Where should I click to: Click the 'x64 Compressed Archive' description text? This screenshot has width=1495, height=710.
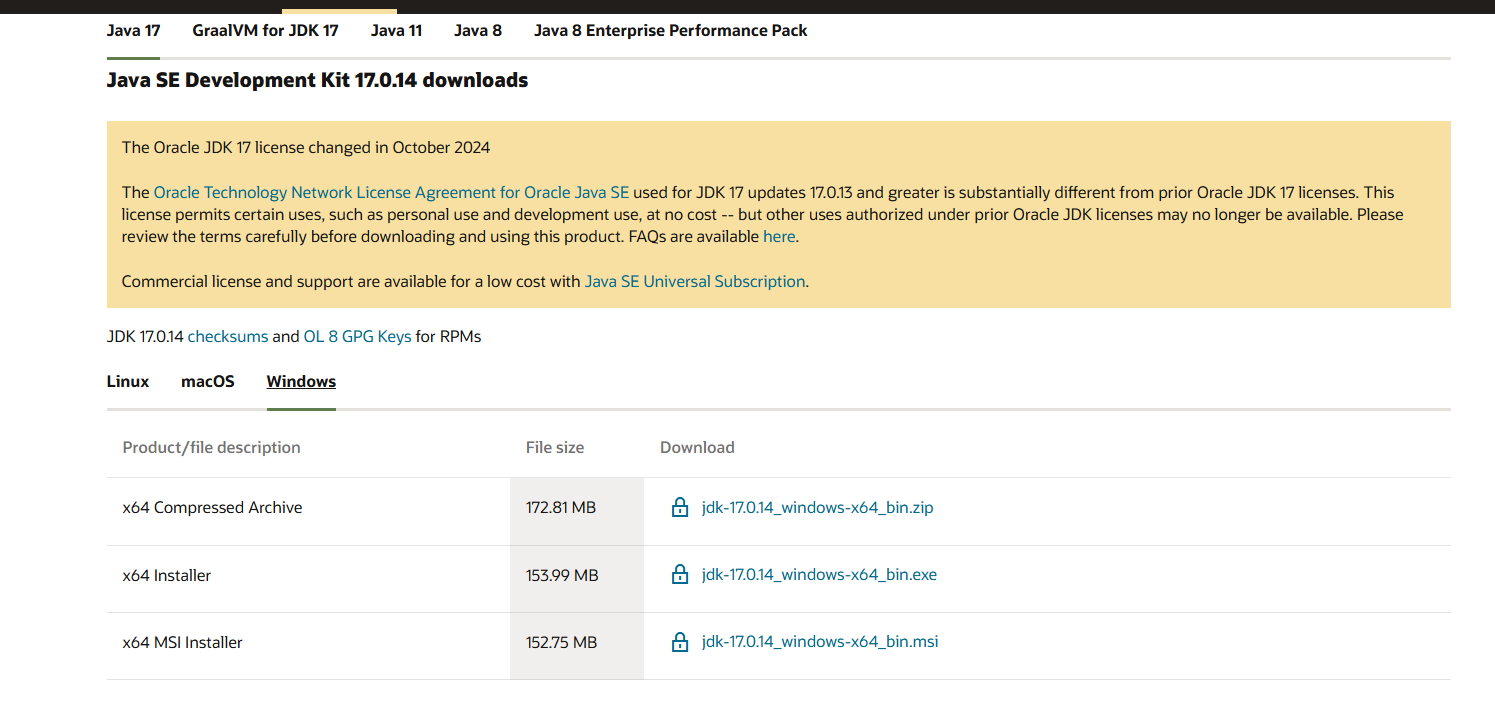click(x=212, y=507)
